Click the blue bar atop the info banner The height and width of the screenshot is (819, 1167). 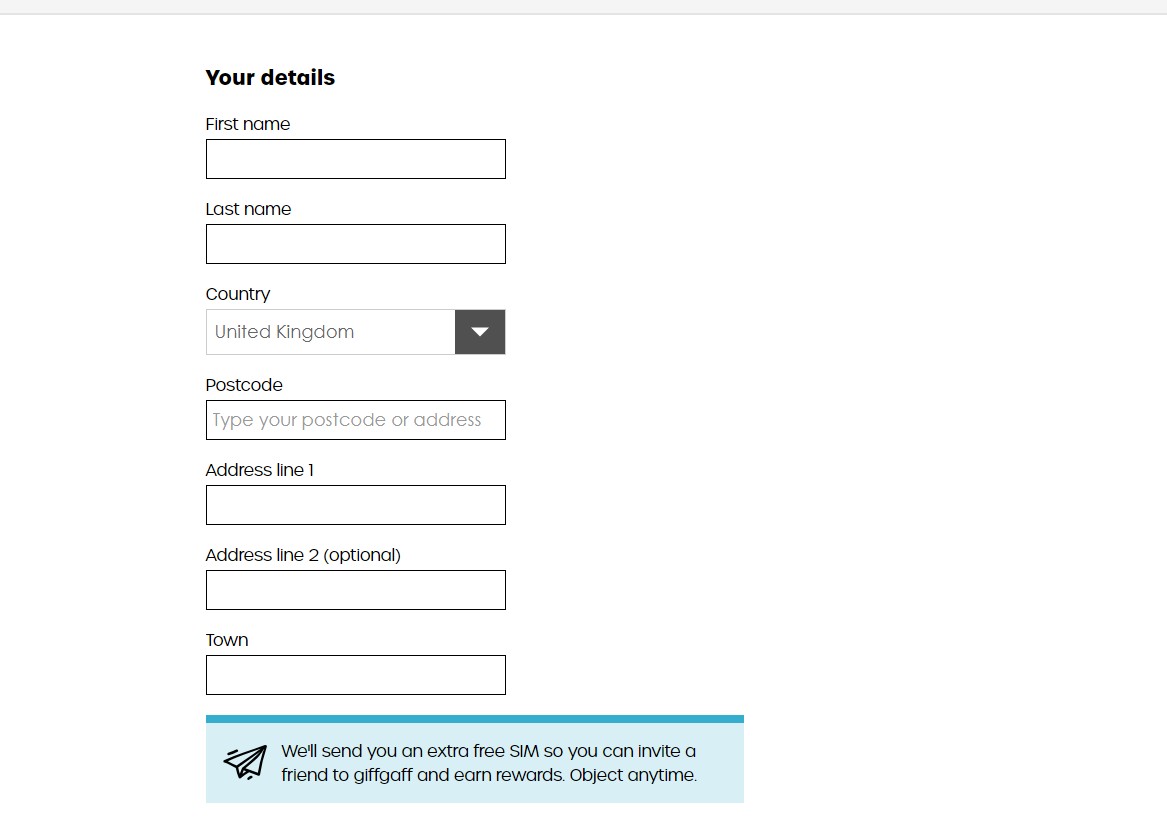coord(475,719)
